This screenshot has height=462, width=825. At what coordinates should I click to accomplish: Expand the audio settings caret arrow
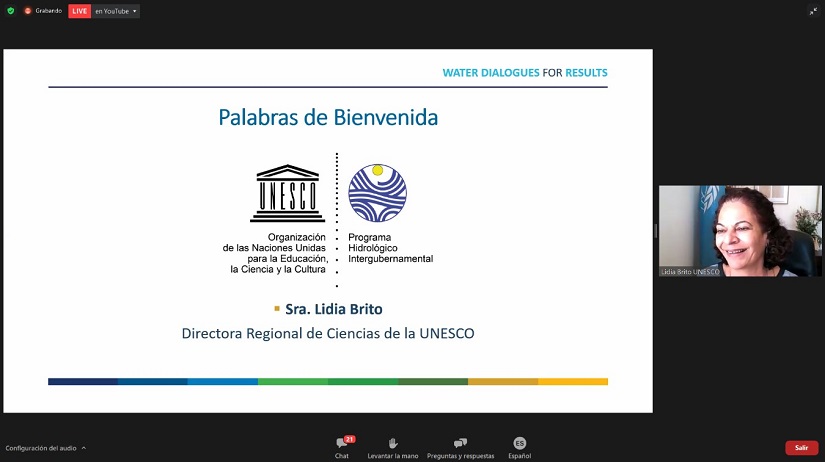pyautogui.click(x=84, y=448)
